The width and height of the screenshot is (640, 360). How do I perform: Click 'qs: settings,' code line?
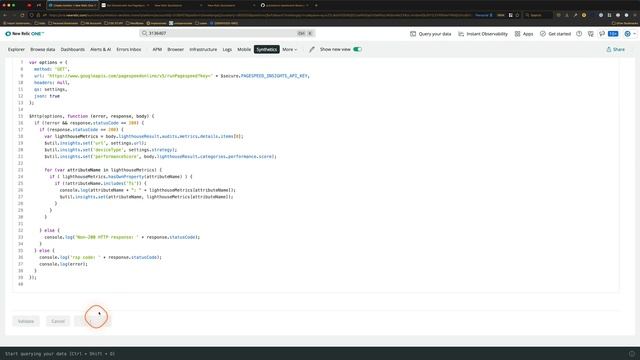click(x=51, y=89)
